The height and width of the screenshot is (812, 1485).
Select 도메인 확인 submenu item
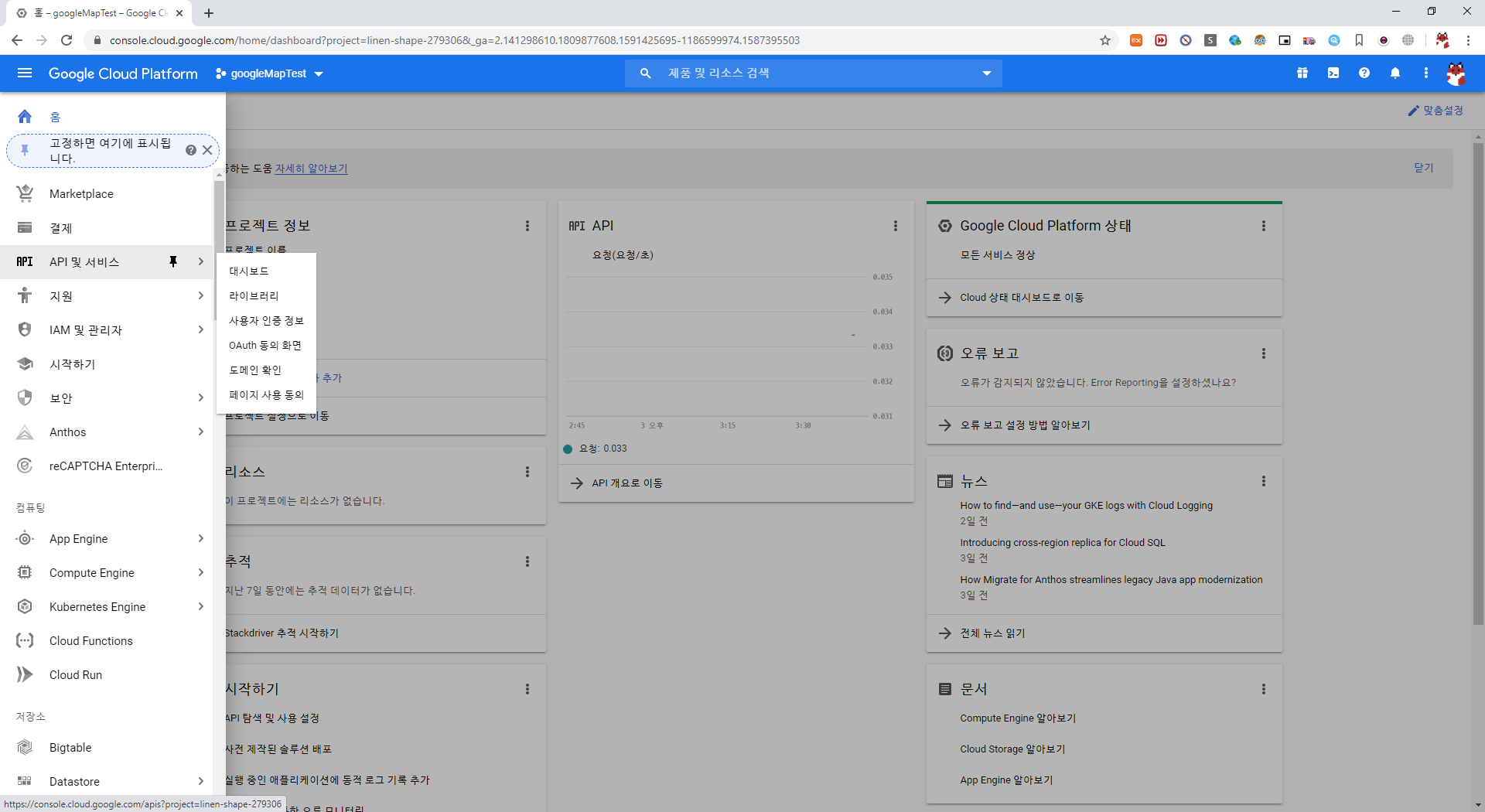click(267, 370)
